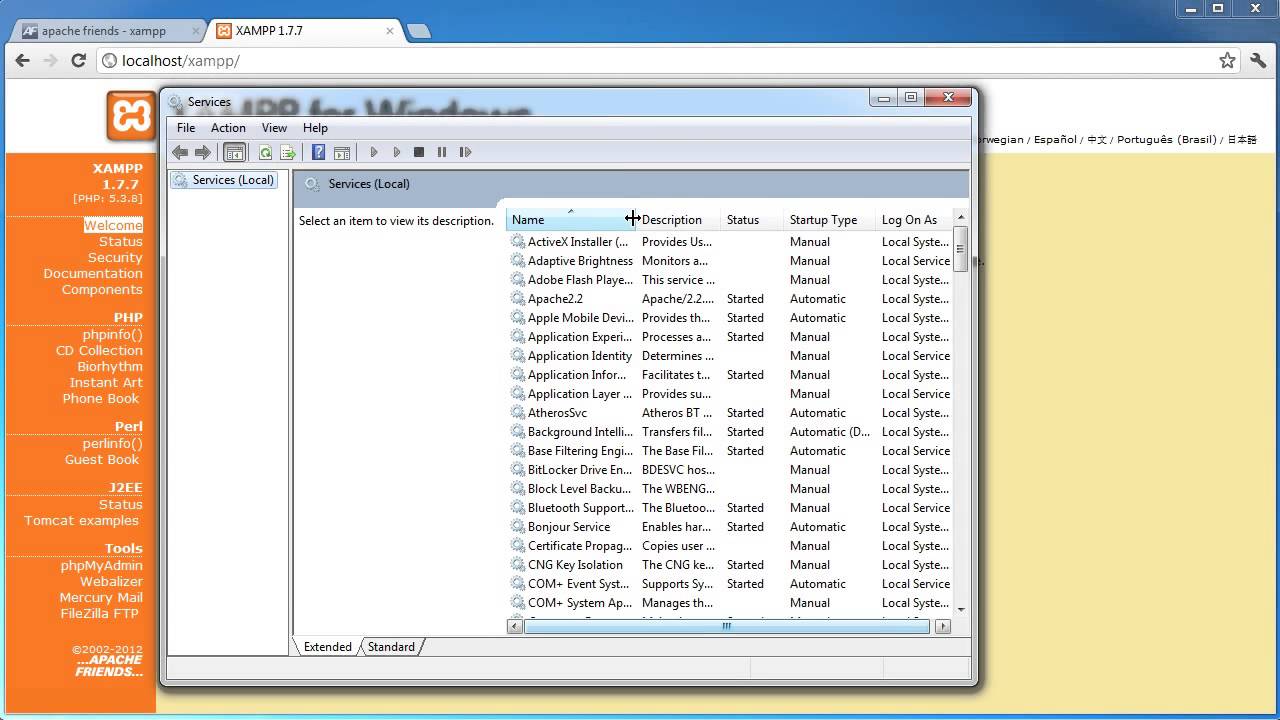Select the Base Filtering Engine row
The width and height of the screenshot is (1280, 720).
(730, 451)
